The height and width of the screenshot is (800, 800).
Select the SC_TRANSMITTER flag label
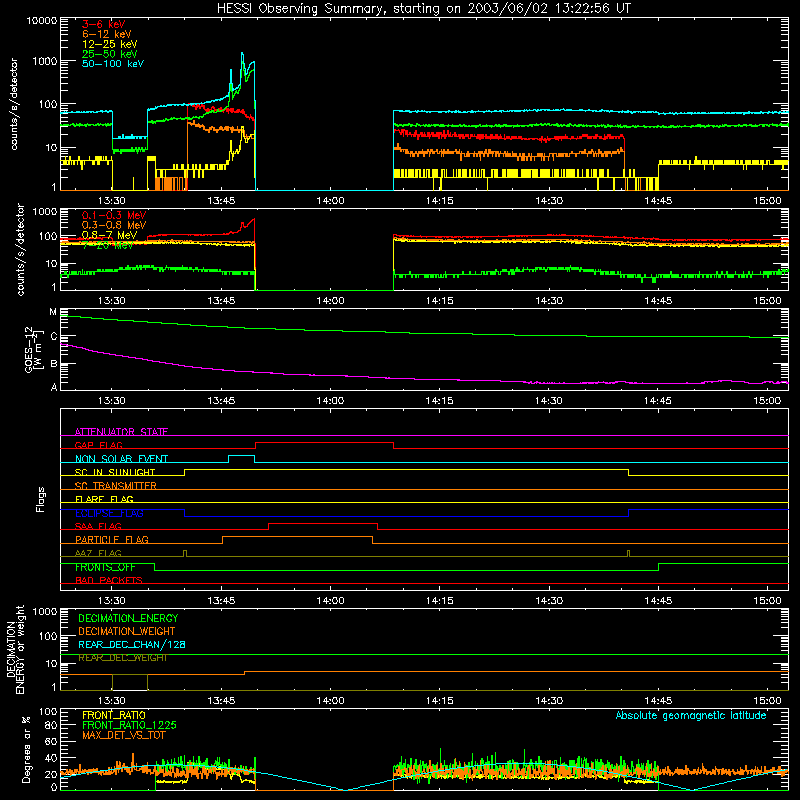pyautogui.click(x=116, y=486)
